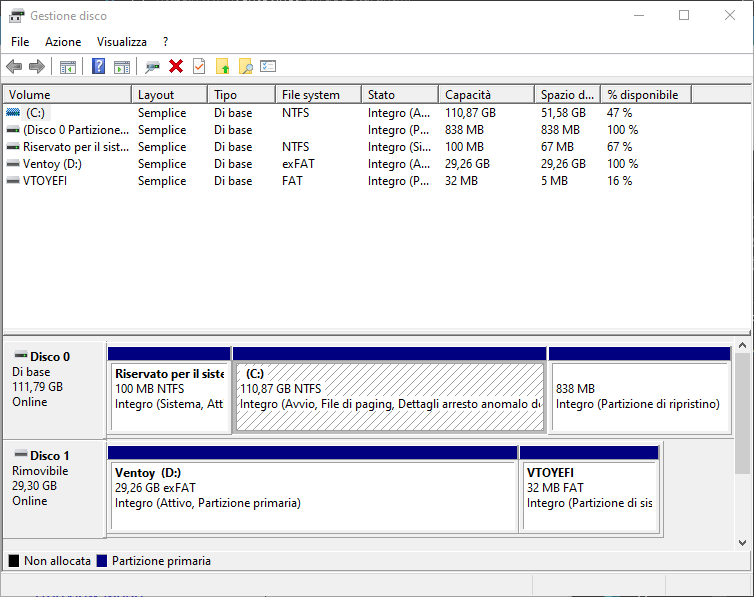Click the Riservato per il sist... row icon

13,147
